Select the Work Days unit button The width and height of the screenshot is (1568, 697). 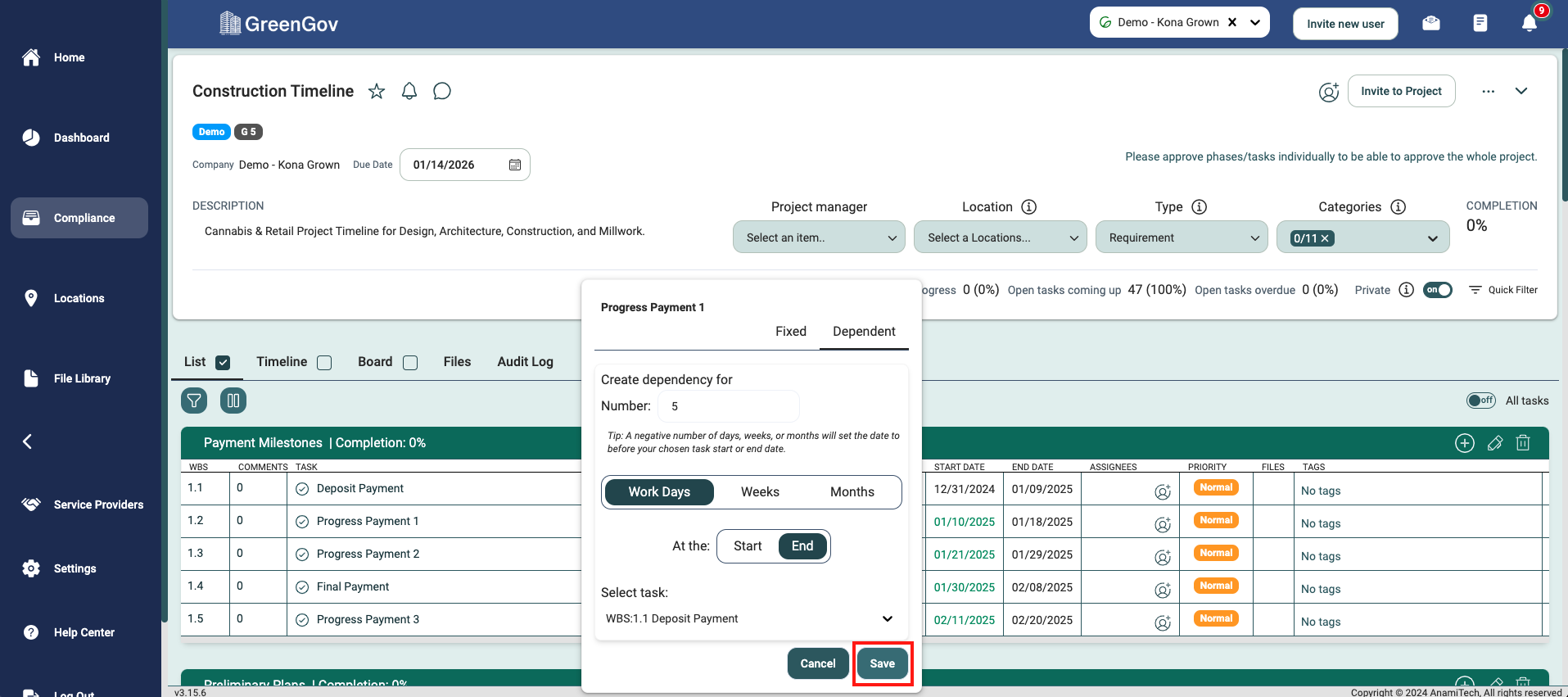pyautogui.click(x=659, y=491)
